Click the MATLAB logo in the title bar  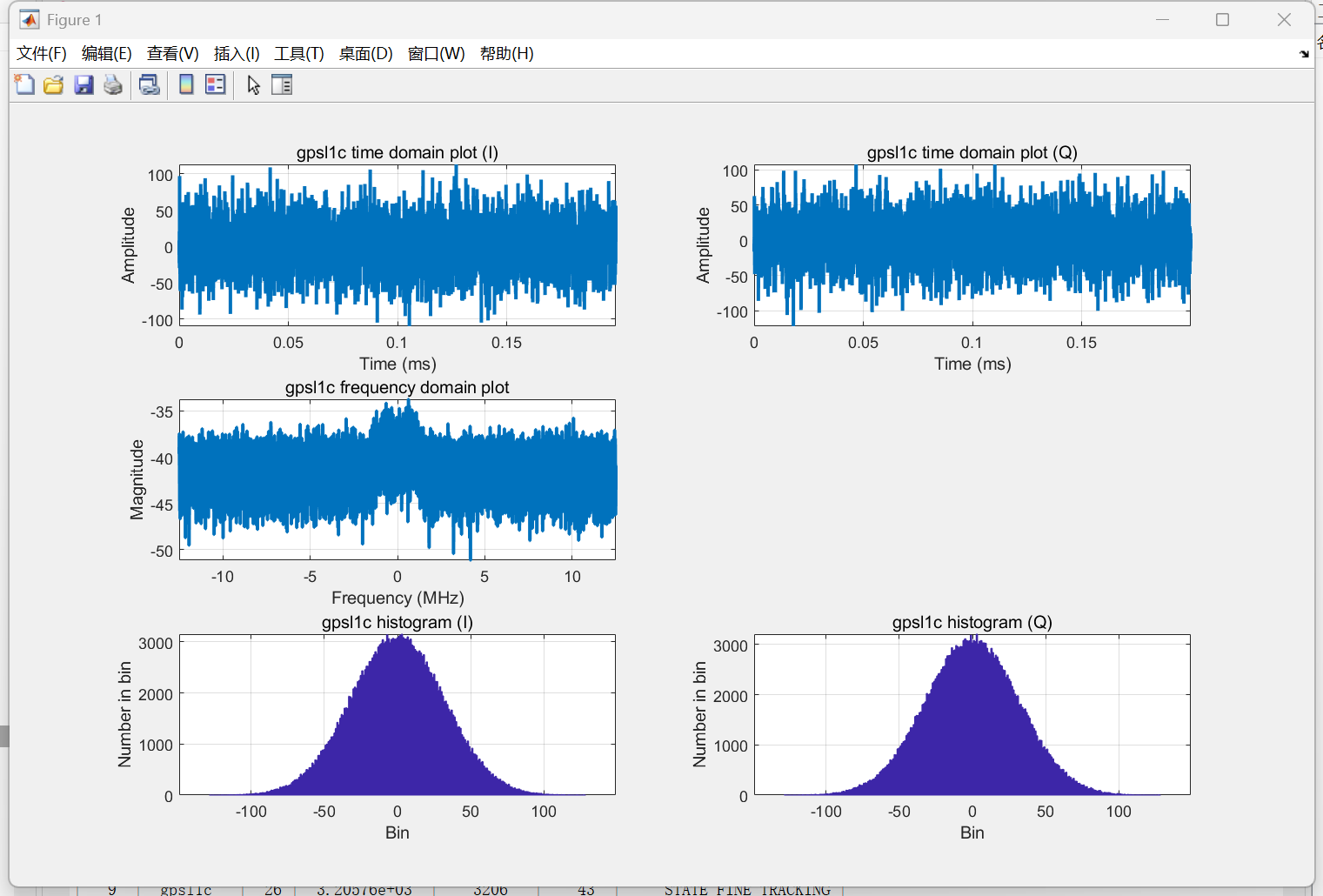click(30, 20)
